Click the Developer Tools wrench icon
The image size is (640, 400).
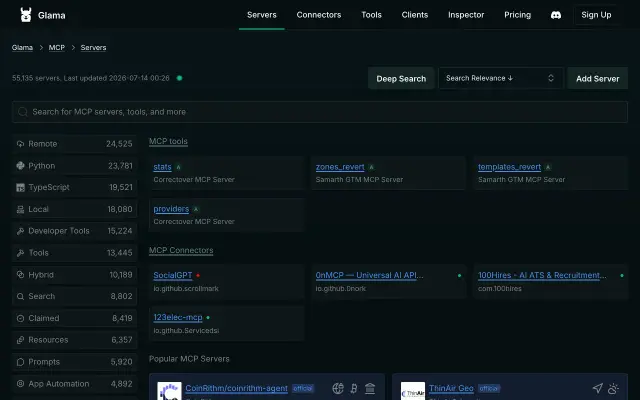[x=20, y=231]
